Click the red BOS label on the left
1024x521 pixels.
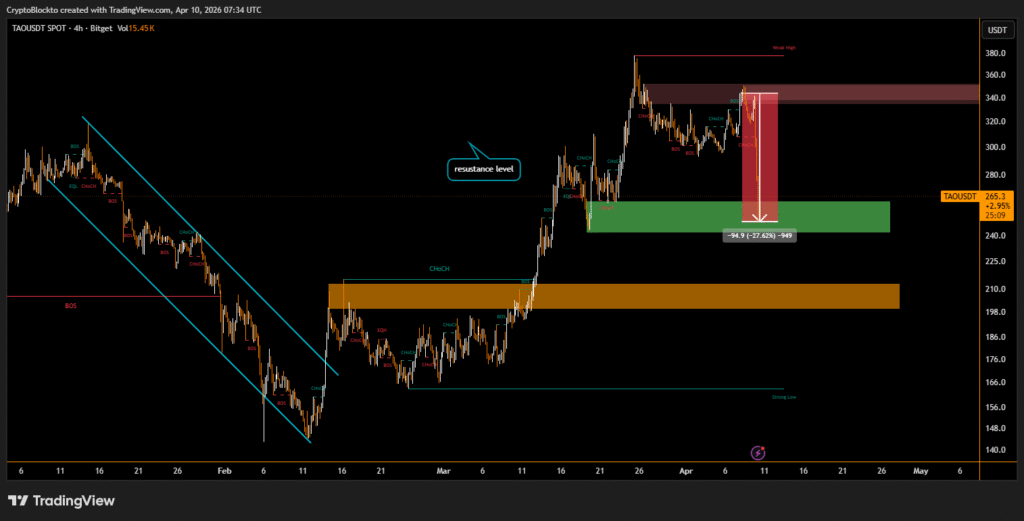click(x=70, y=306)
